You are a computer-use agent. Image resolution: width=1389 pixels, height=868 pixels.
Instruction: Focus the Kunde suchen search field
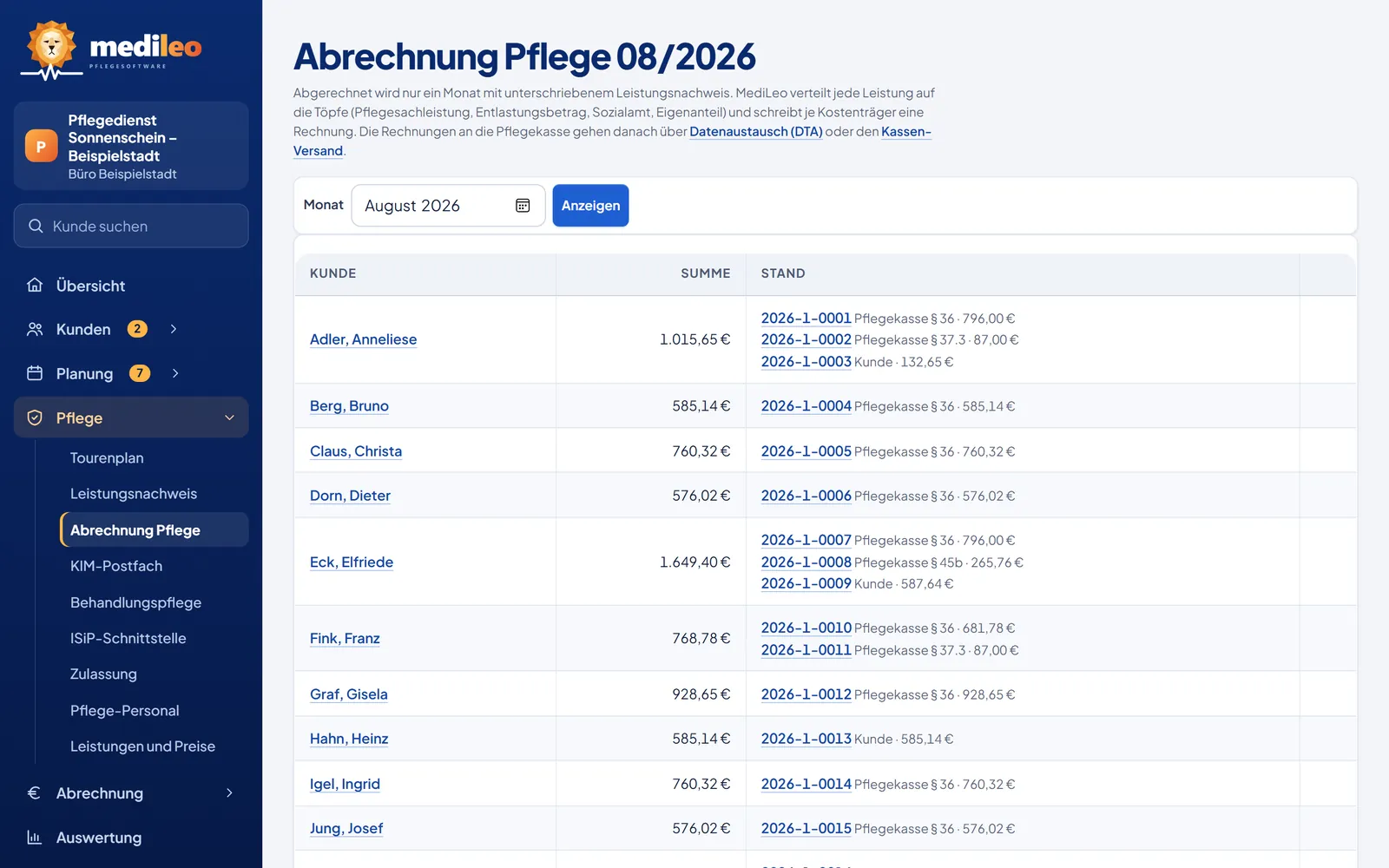(x=131, y=226)
